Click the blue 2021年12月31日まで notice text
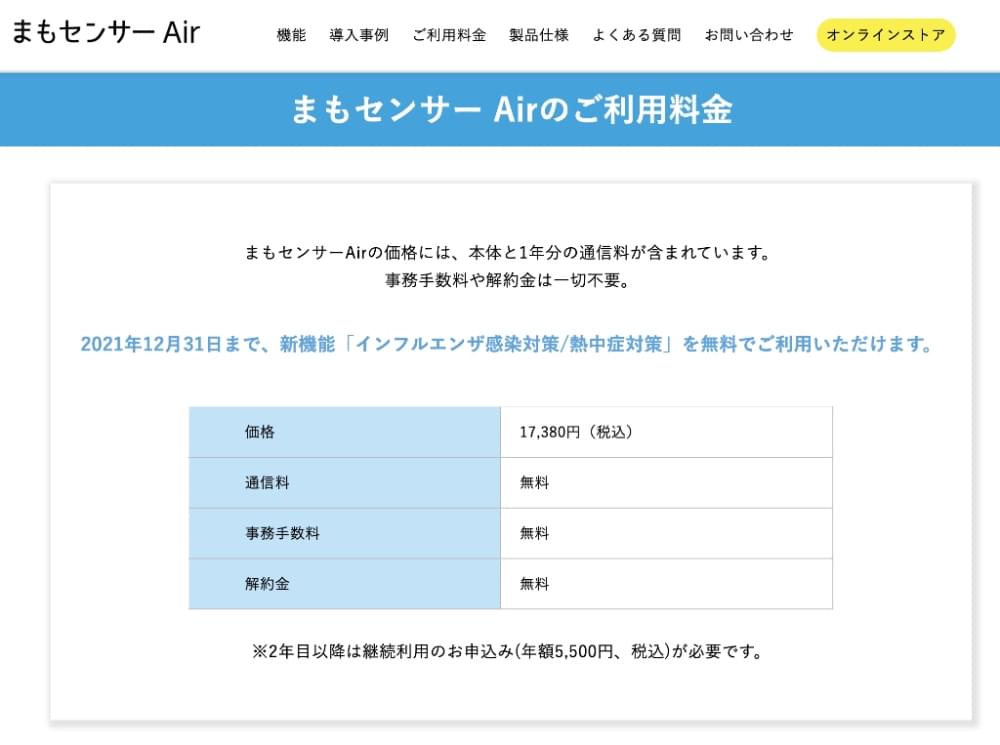 (506, 344)
